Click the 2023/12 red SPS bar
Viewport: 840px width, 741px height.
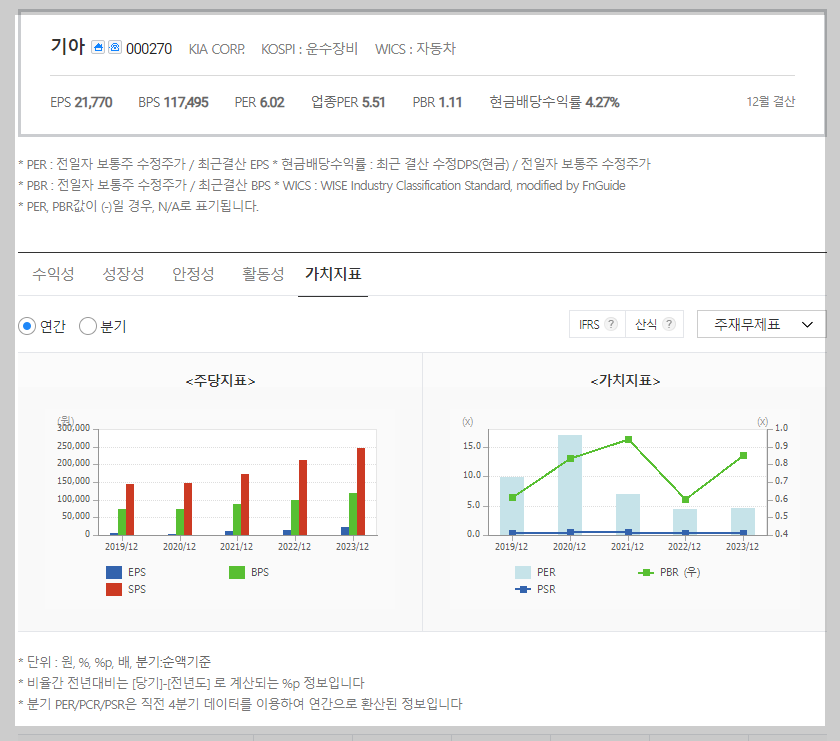[x=361, y=491]
